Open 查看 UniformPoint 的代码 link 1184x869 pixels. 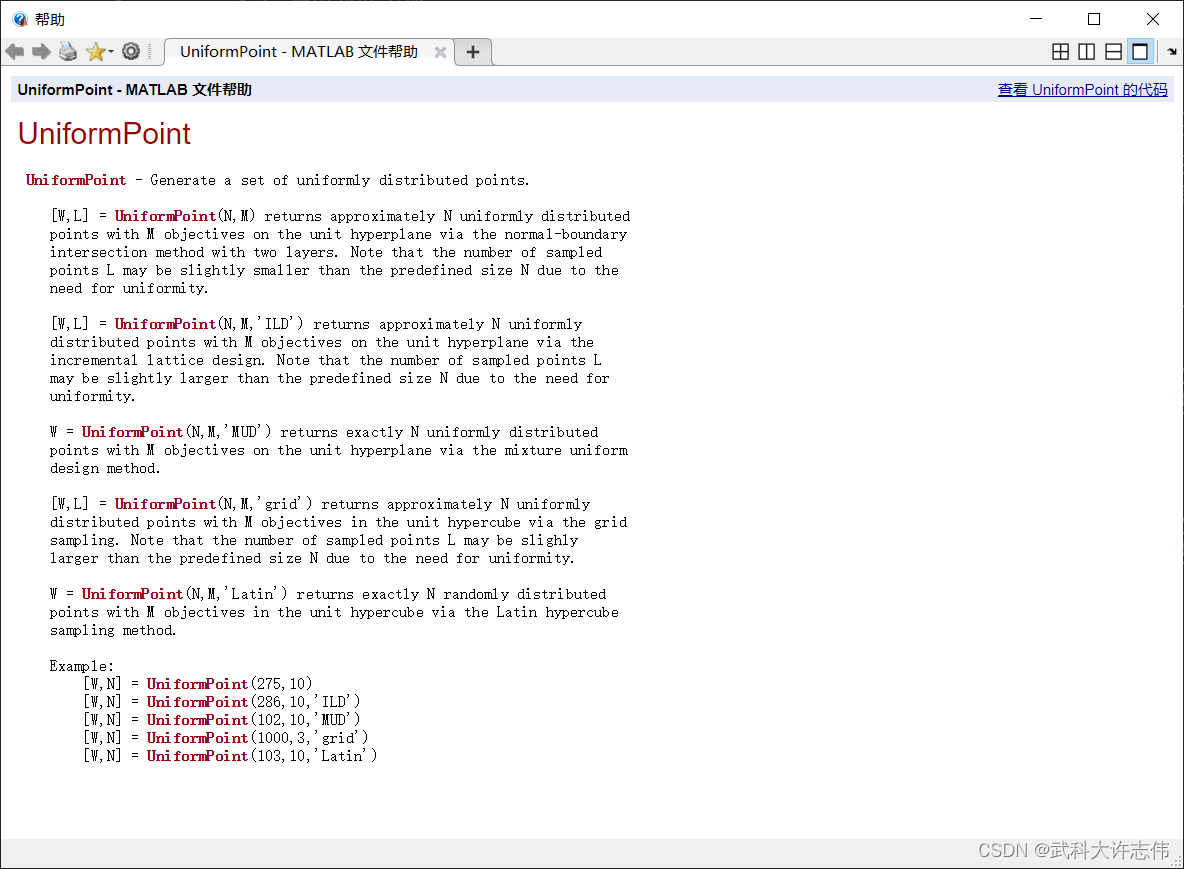(1082, 90)
